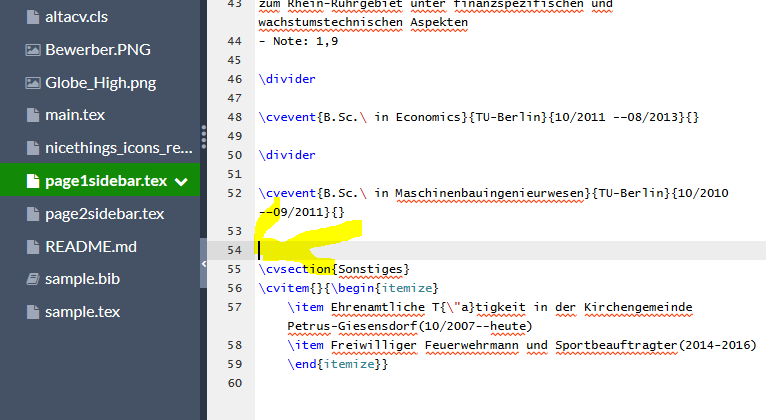766x420 pixels.
Task: Click the file icon beside page2sidebar.tex
Action: tap(32, 214)
